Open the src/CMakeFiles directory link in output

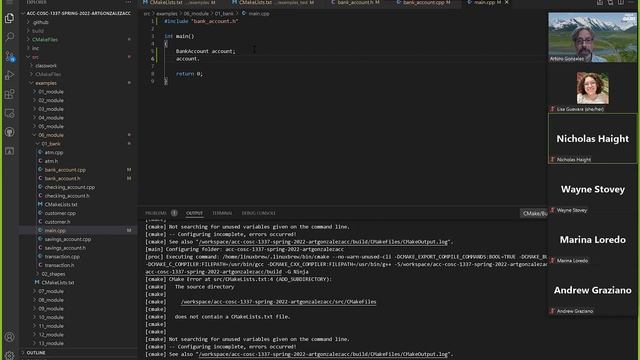pos(278,302)
